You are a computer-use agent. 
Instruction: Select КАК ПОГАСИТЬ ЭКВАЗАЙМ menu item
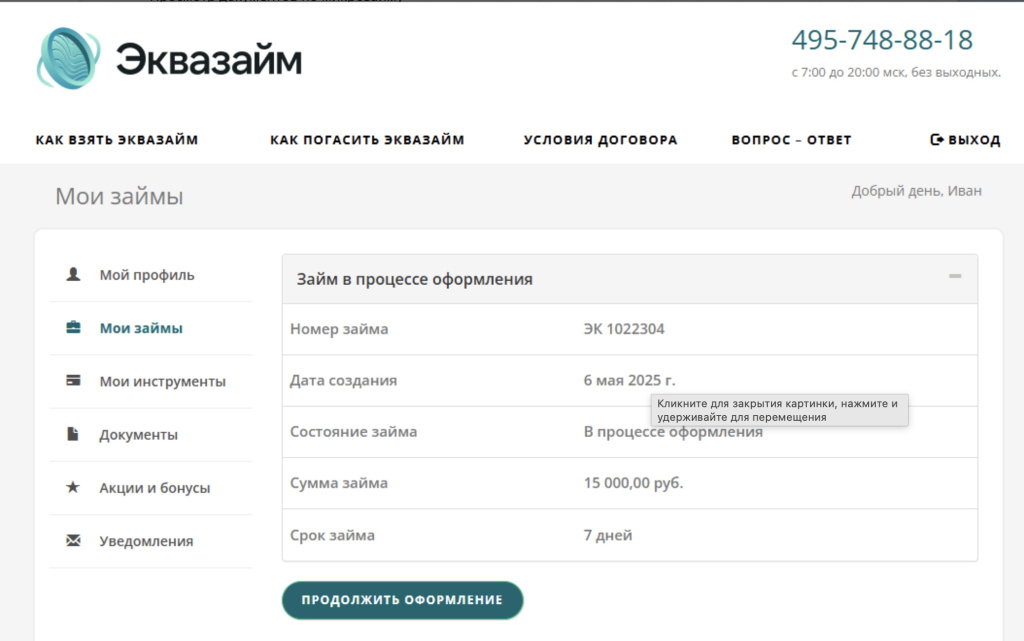coord(367,139)
